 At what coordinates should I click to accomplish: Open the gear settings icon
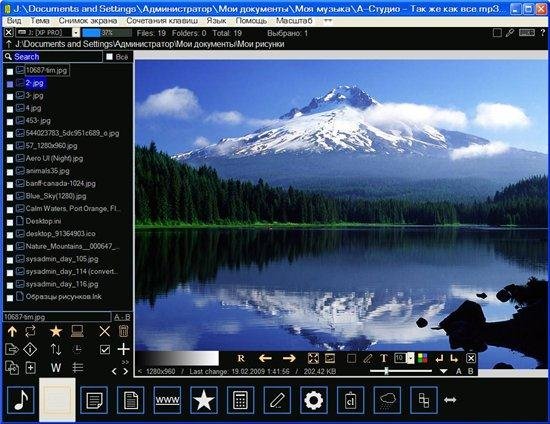[x=314, y=400]
